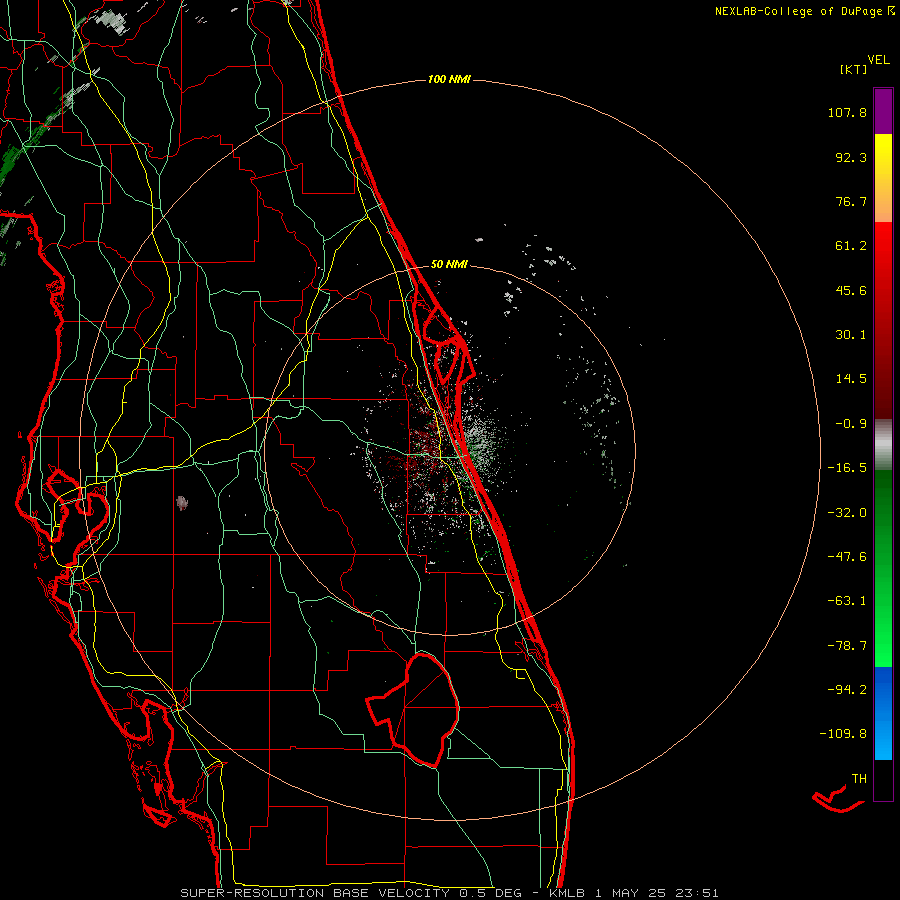Select the 107.8 value on velocity scale

(847, 112)
